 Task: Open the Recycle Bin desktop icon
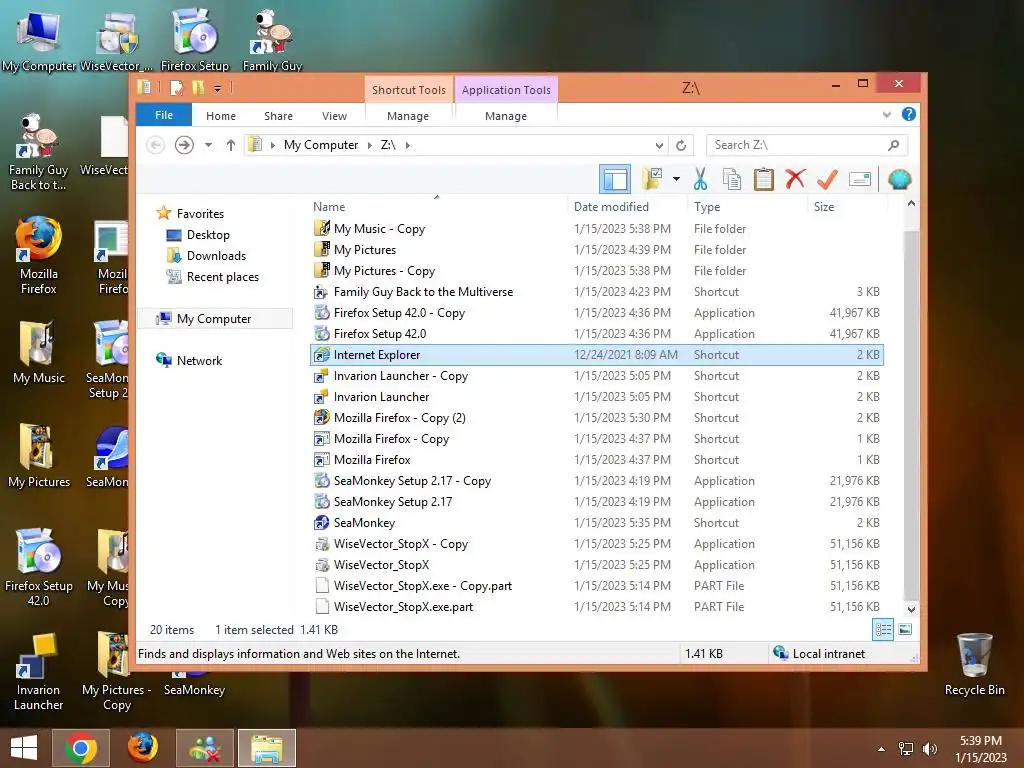click(x=974, y=664)
